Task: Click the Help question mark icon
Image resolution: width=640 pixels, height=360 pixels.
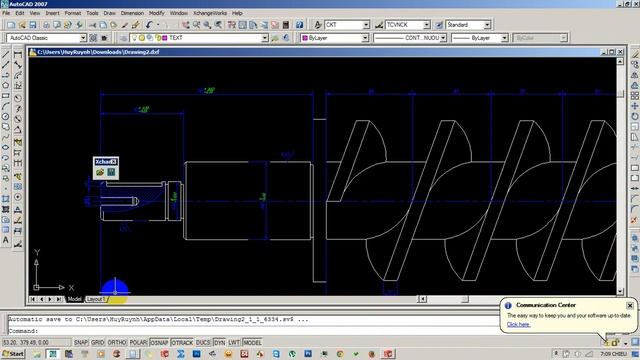Action: click(300, 25)
